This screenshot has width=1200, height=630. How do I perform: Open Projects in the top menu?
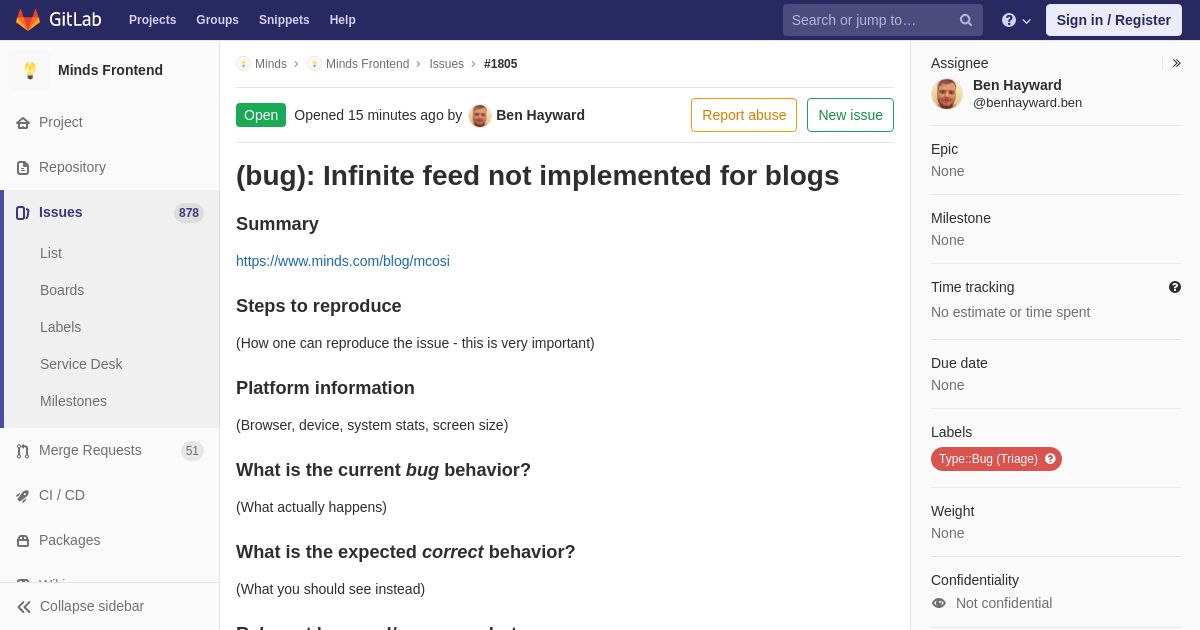tap(152, 20)
